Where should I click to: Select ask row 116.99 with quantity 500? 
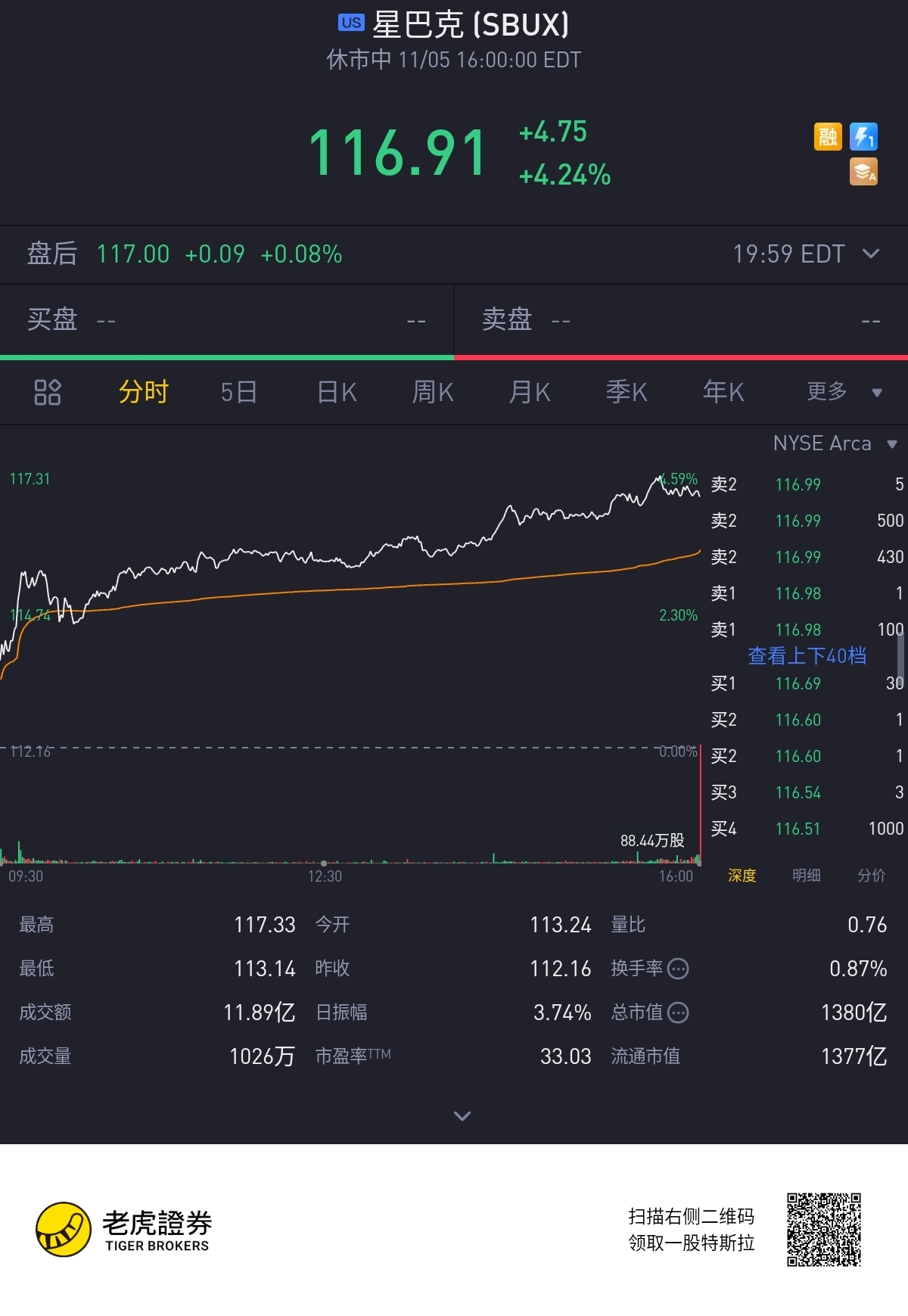[x=807, y=521]
